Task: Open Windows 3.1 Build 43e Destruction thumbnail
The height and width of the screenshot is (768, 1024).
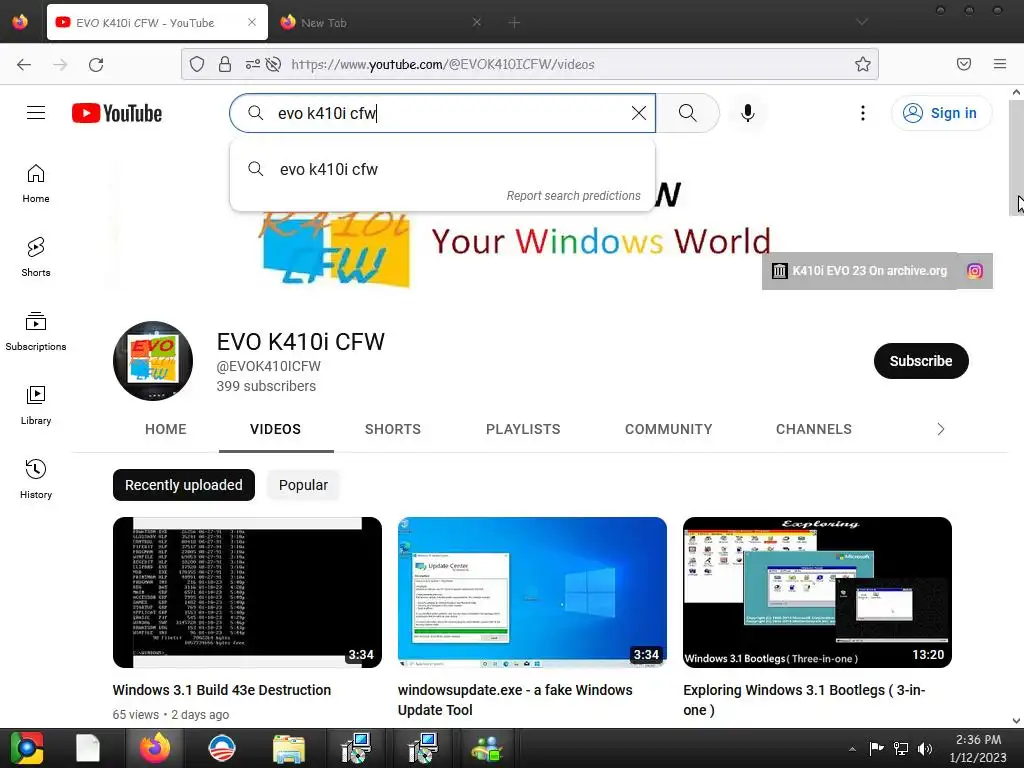Action: coord(248,592)
